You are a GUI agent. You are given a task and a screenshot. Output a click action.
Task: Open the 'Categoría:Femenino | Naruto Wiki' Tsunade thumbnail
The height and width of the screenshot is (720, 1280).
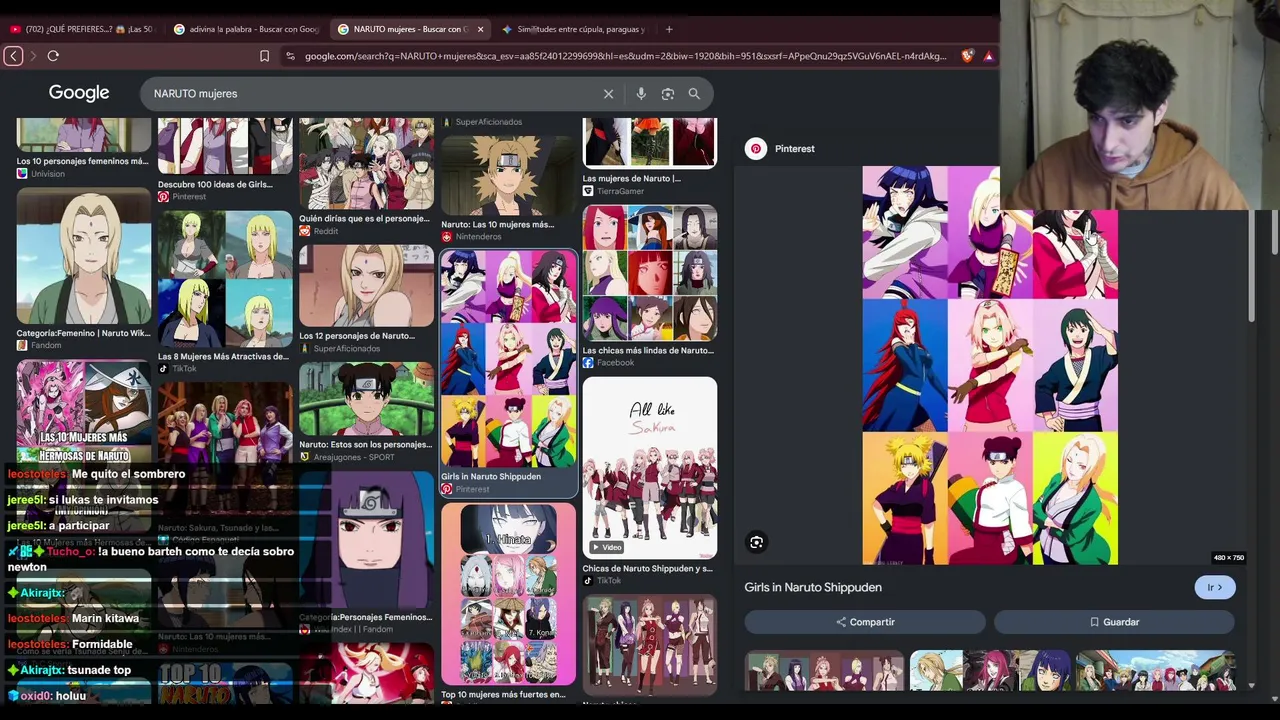coord(84,256)
